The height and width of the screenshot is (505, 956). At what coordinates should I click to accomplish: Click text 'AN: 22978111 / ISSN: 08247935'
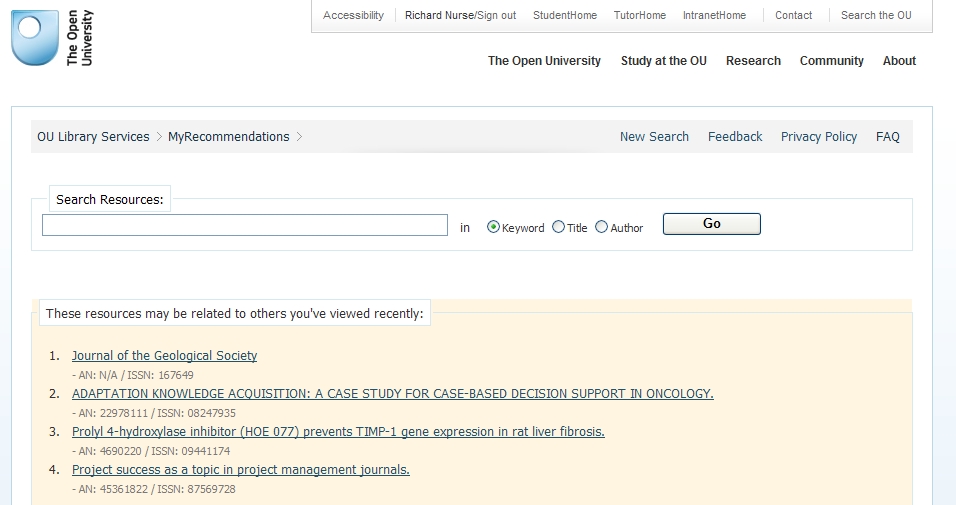(x=157, y=413)
